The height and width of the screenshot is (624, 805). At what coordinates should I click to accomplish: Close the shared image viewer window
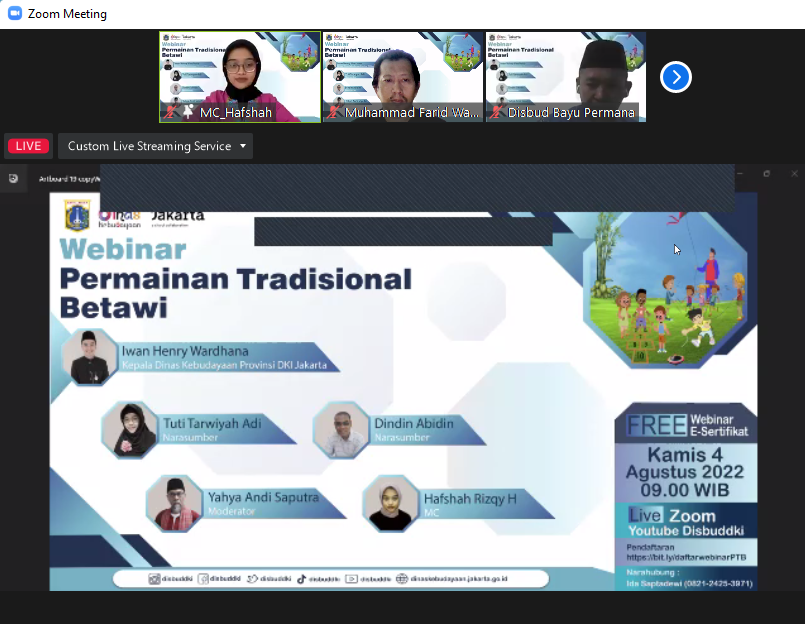(x=794, y=174)
